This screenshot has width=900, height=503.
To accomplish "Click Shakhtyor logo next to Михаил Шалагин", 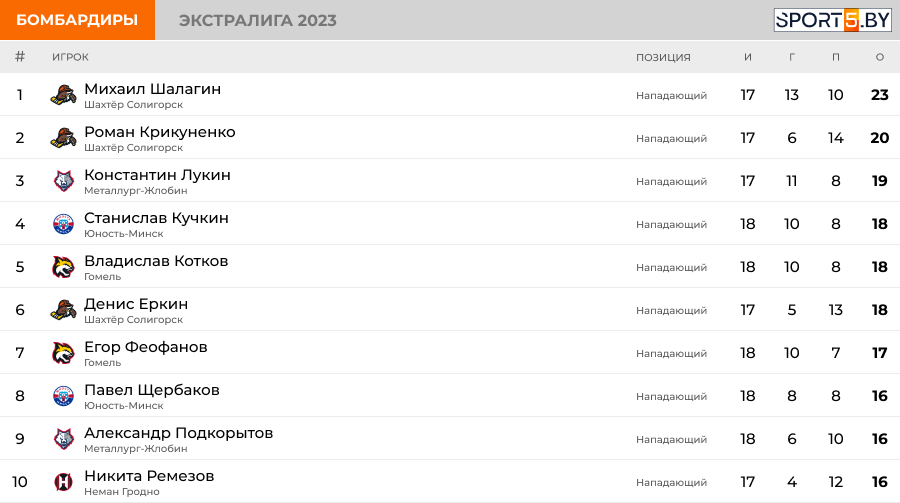I will 64,96.
